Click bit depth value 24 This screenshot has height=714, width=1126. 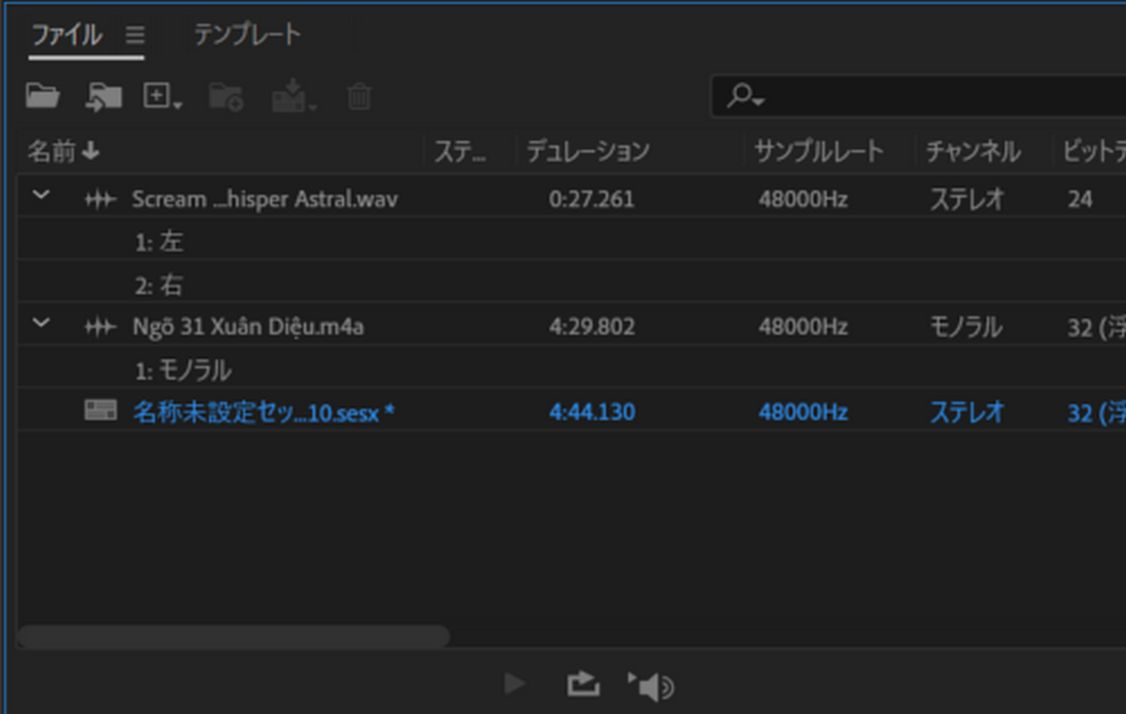tap(1080, 199)
